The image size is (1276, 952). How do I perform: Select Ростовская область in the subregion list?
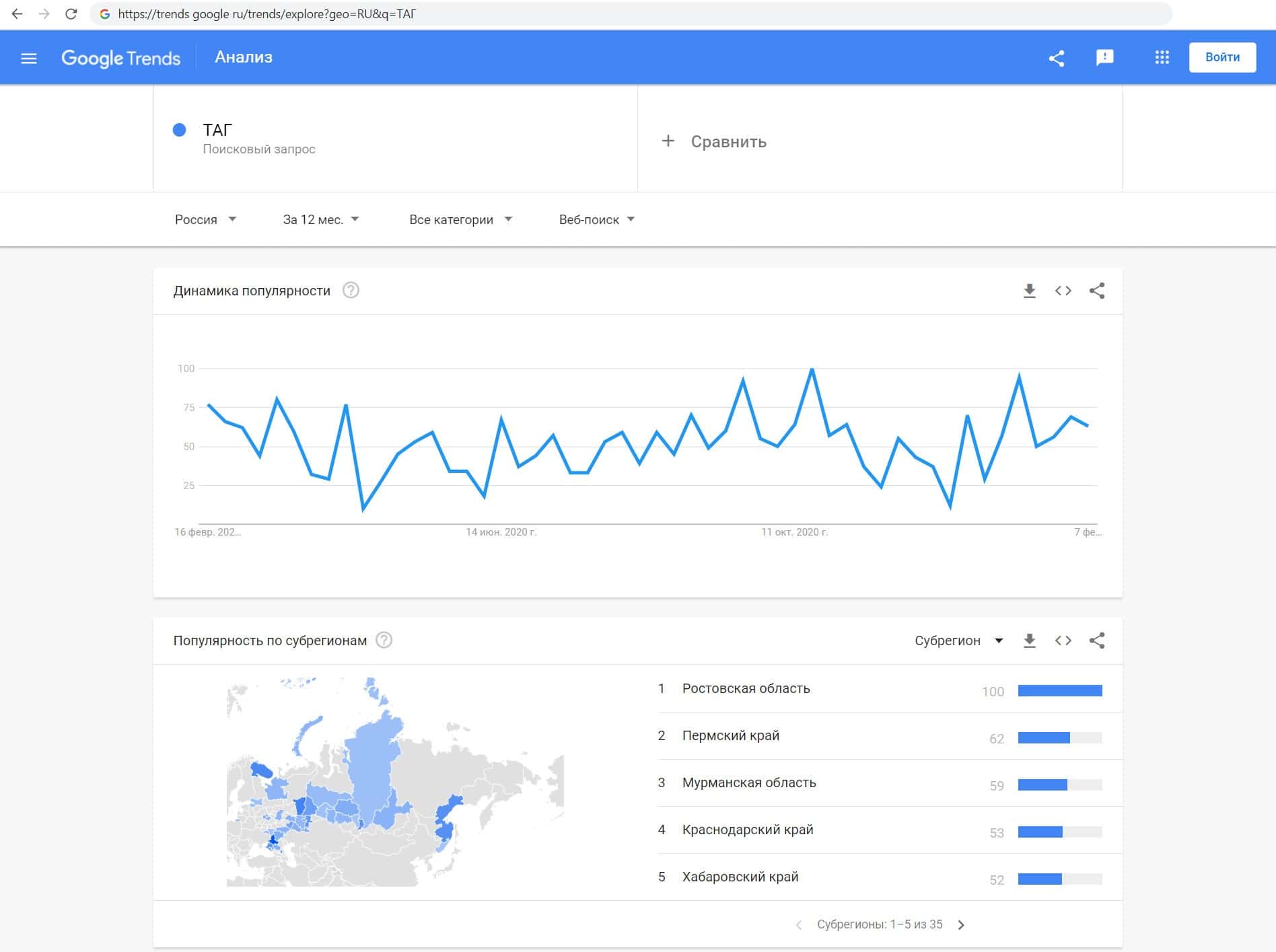[746, 688]
